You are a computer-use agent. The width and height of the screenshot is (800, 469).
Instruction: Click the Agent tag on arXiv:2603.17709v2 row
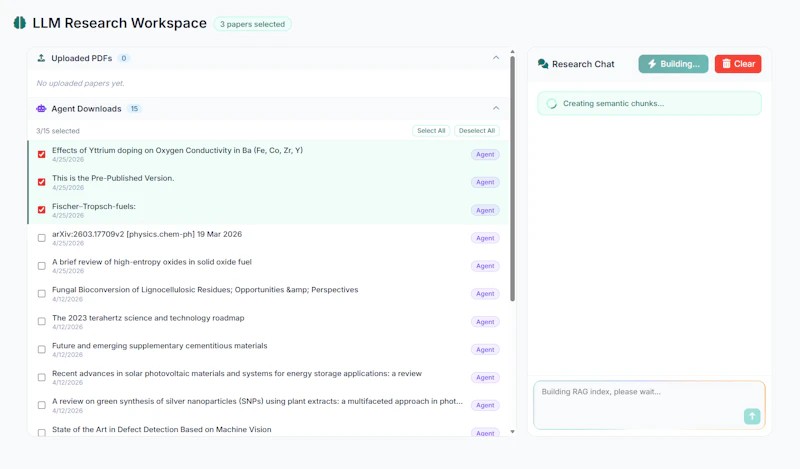(485, 238)
